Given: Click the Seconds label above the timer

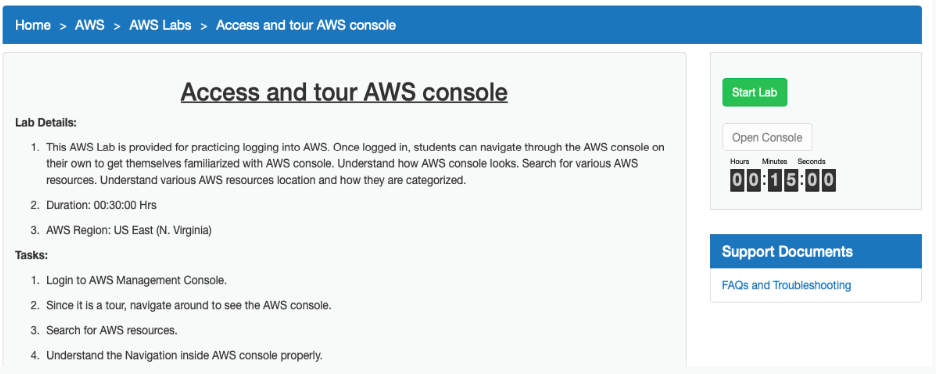Looking at the screenshot, I should click(811, 162).
